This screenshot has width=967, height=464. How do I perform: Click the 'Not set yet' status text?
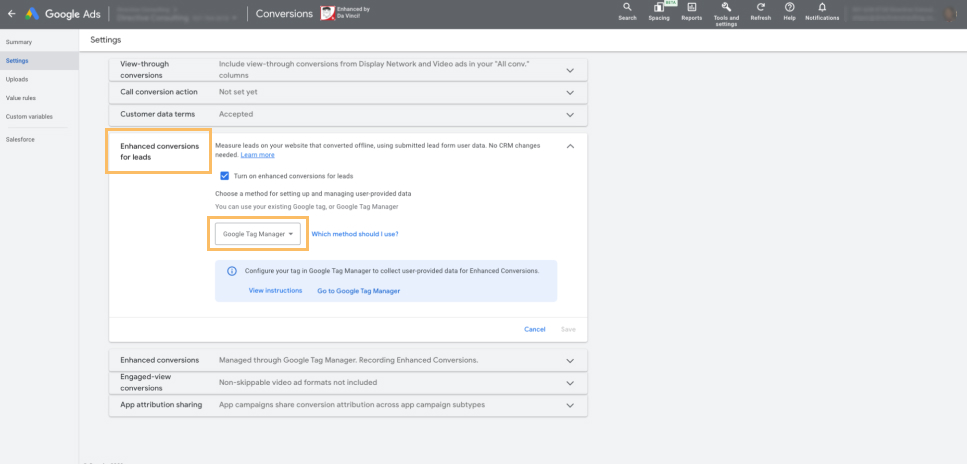[238, 92]
